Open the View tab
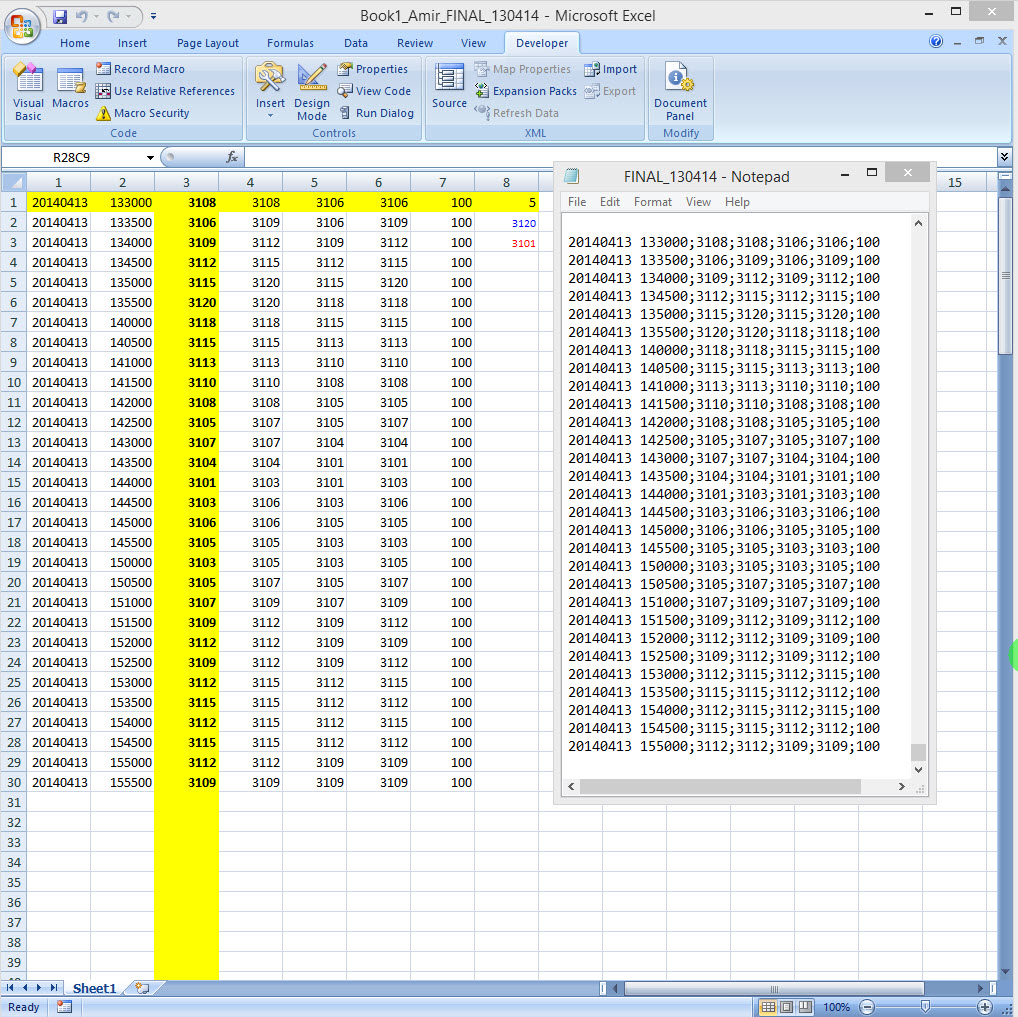 [x=473, y=43]
